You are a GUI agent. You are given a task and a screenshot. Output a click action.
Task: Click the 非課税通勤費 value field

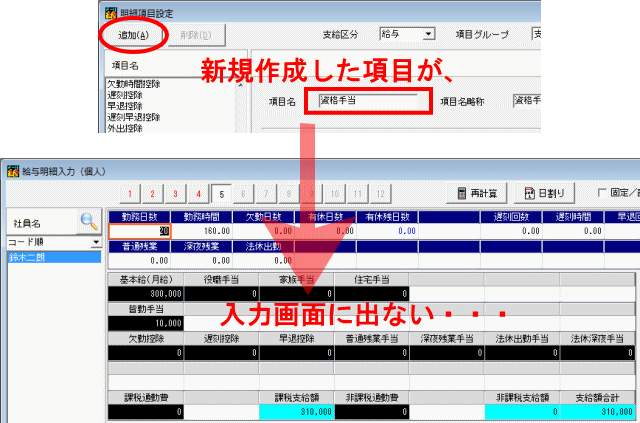[x=371, y=412]
